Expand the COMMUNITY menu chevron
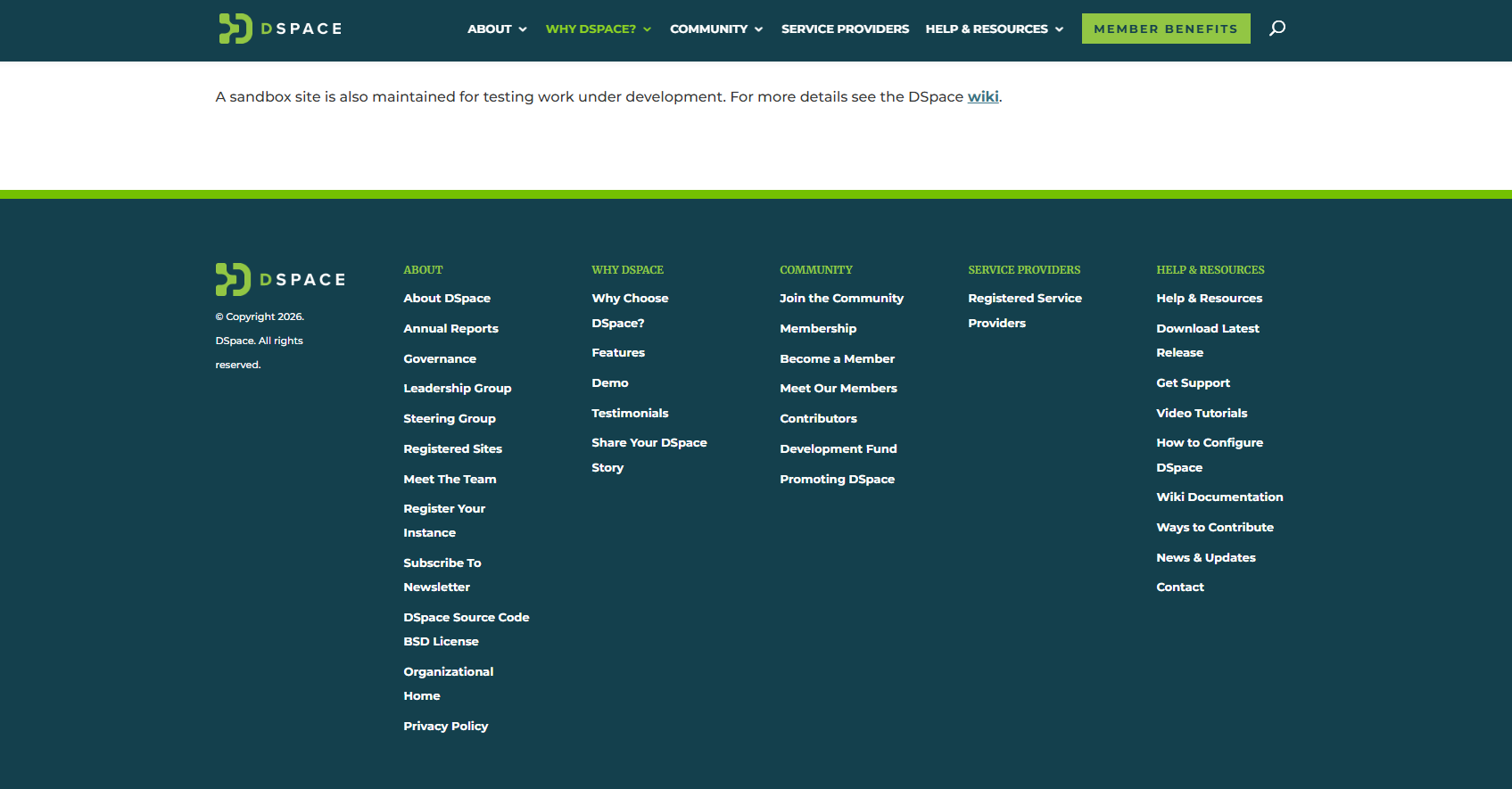 click(x=758, y=29)
